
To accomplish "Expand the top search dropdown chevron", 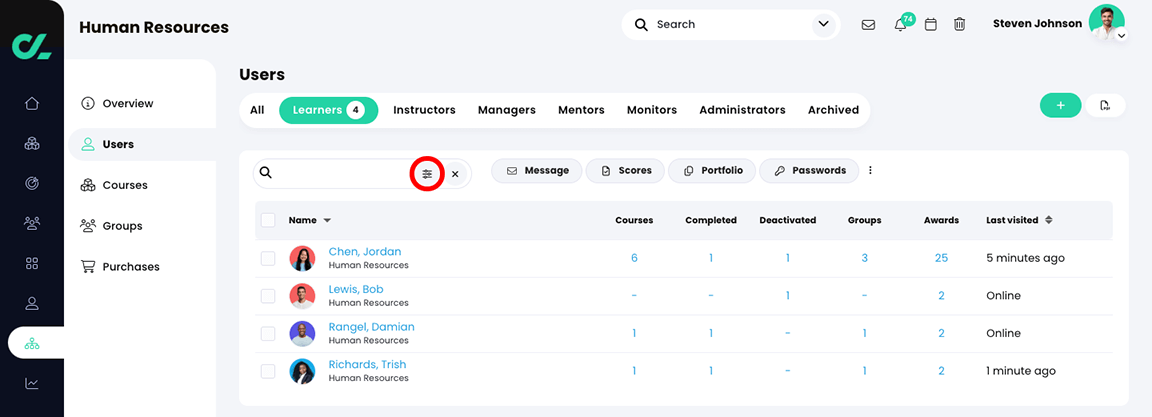I will coord(823,24).
